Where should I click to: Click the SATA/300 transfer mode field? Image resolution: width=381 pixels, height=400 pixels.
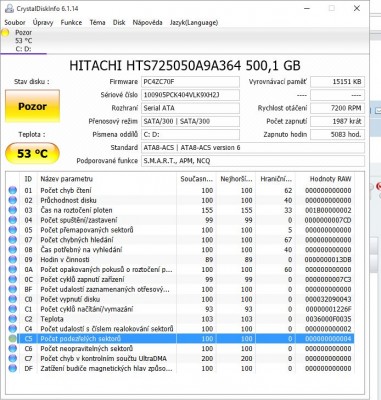[190, 121]
